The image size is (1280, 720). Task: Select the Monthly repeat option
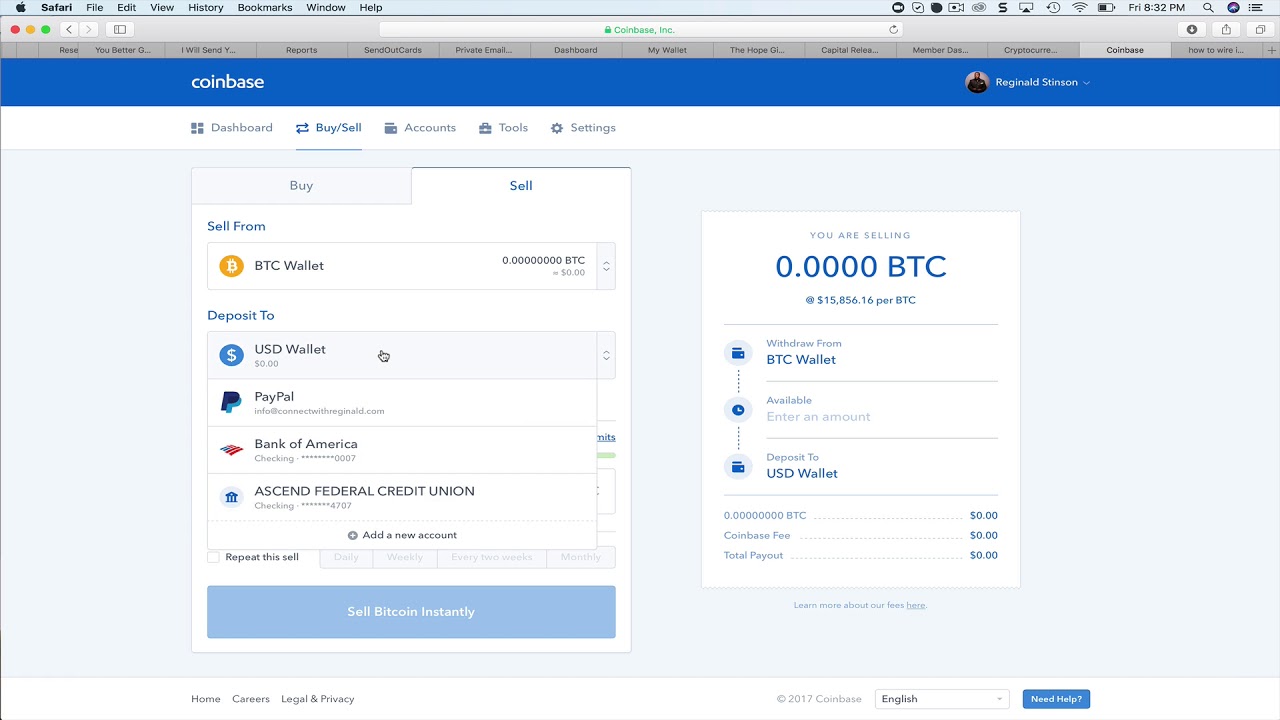point(581,557)
